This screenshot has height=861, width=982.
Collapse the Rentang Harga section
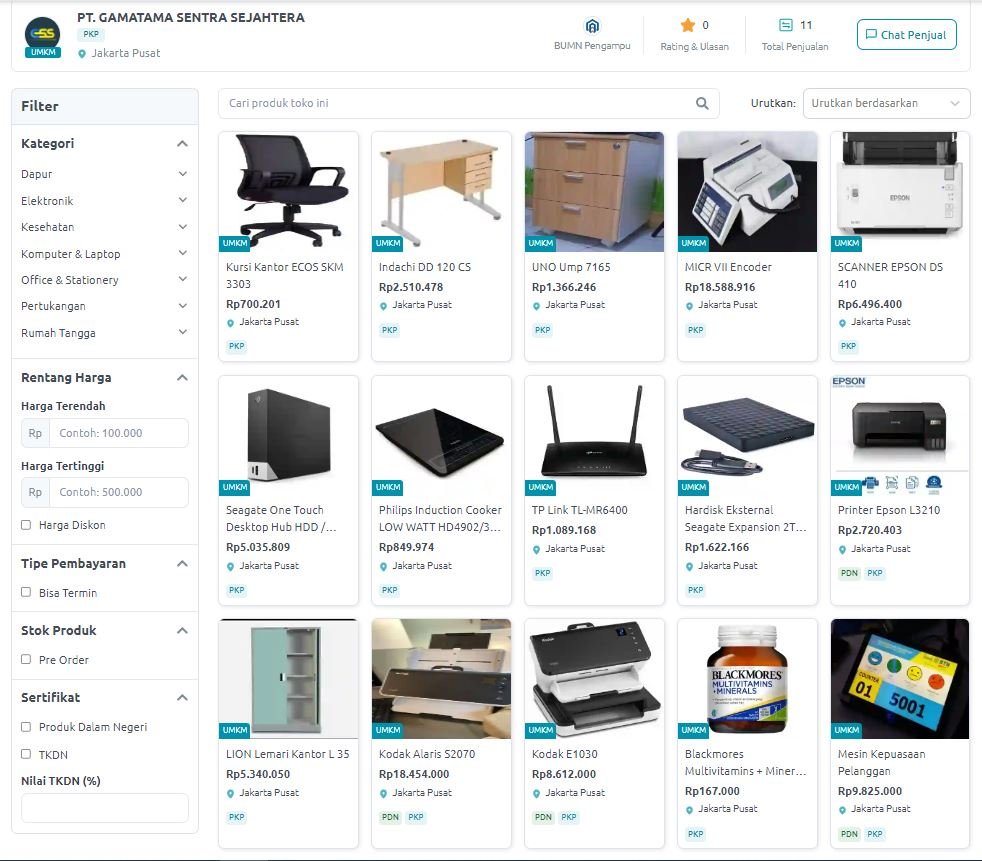(x=182, y=378)
